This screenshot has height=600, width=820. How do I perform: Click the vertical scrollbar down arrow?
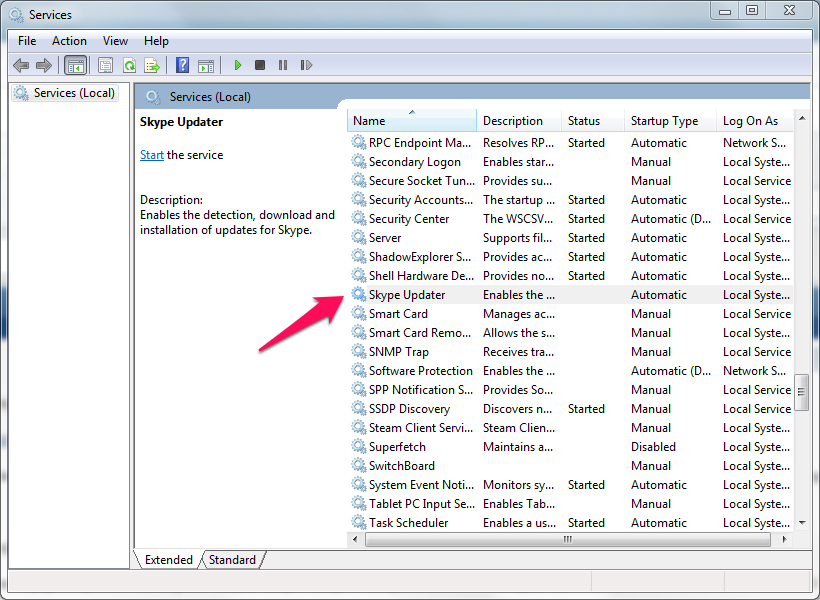[801, 522]
